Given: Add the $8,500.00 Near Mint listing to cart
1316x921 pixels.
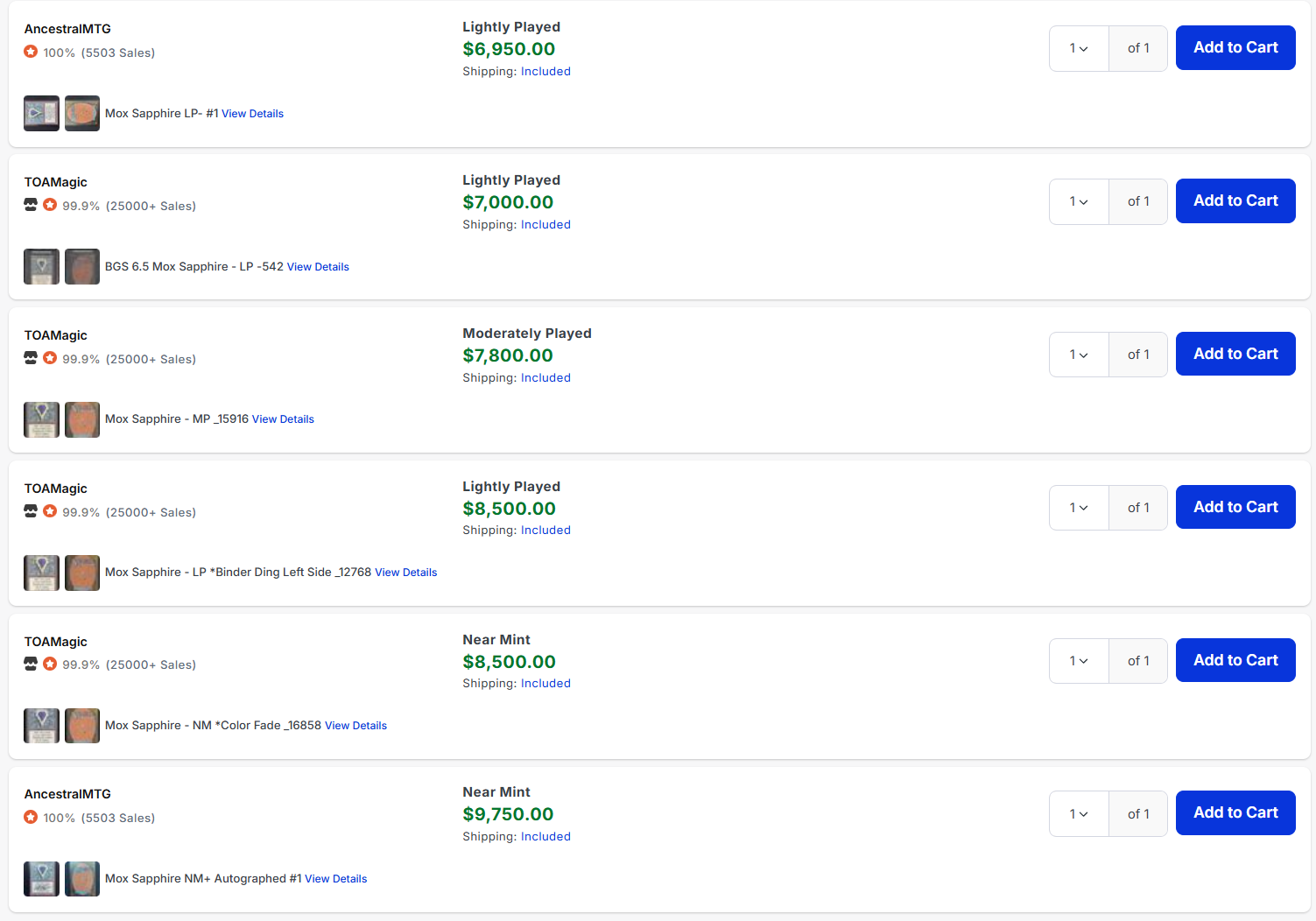Looking at the screenshot, I should pyautogui.click(x=1235, y=660).
